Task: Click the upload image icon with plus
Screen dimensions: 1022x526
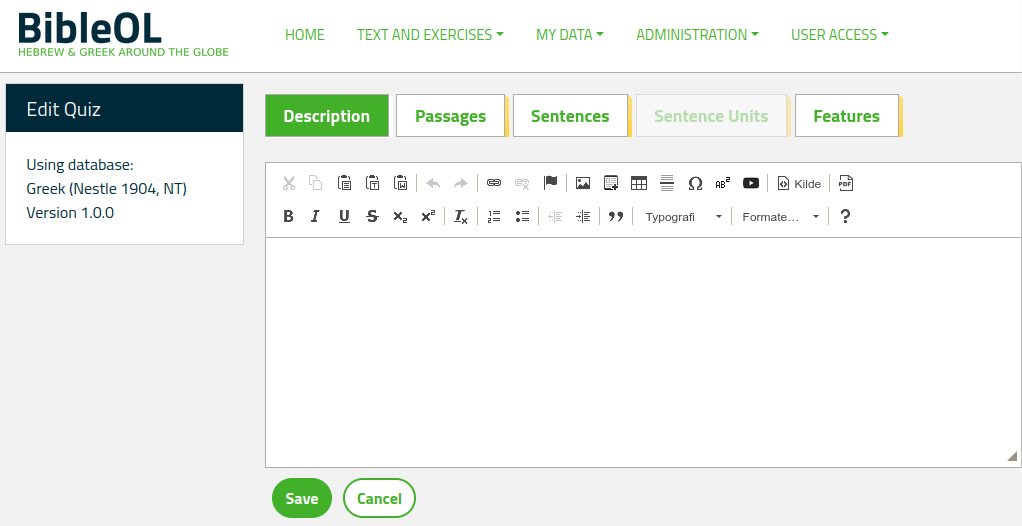Action: [611, 183]
